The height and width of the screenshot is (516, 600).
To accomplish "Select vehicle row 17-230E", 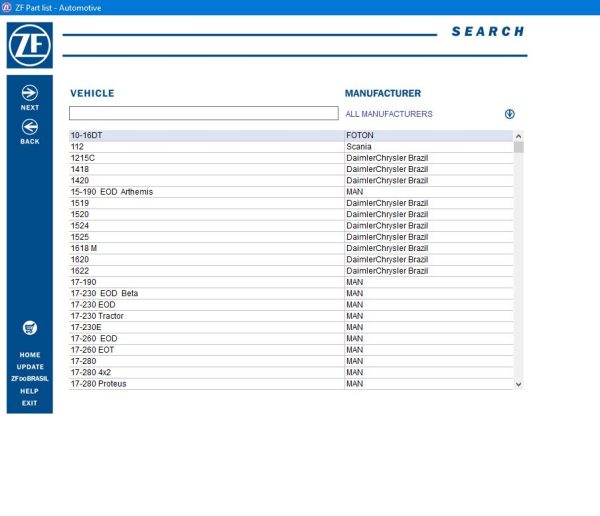I will [291, 327].
